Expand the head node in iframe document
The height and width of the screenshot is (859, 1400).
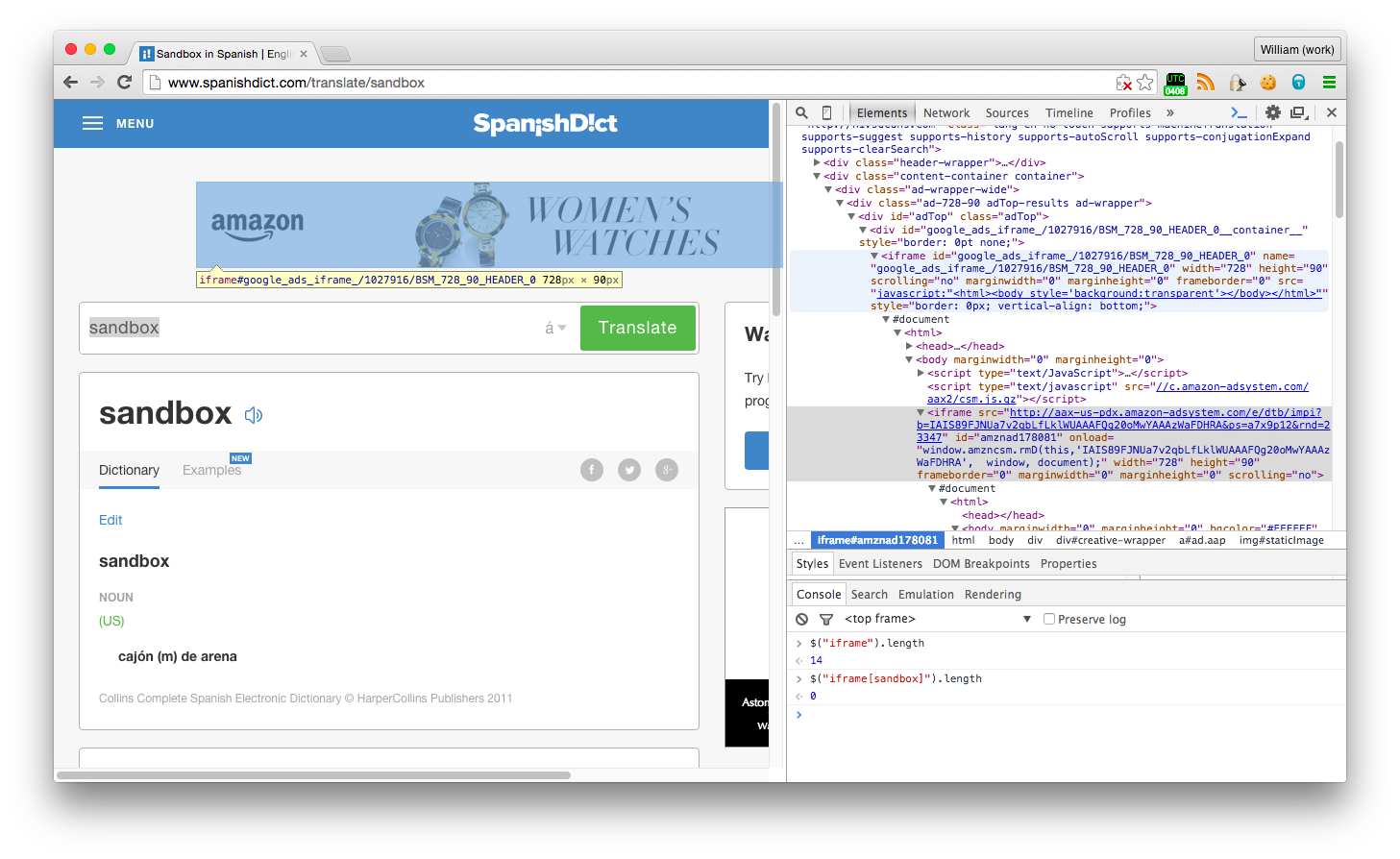[x=909, y=346]
